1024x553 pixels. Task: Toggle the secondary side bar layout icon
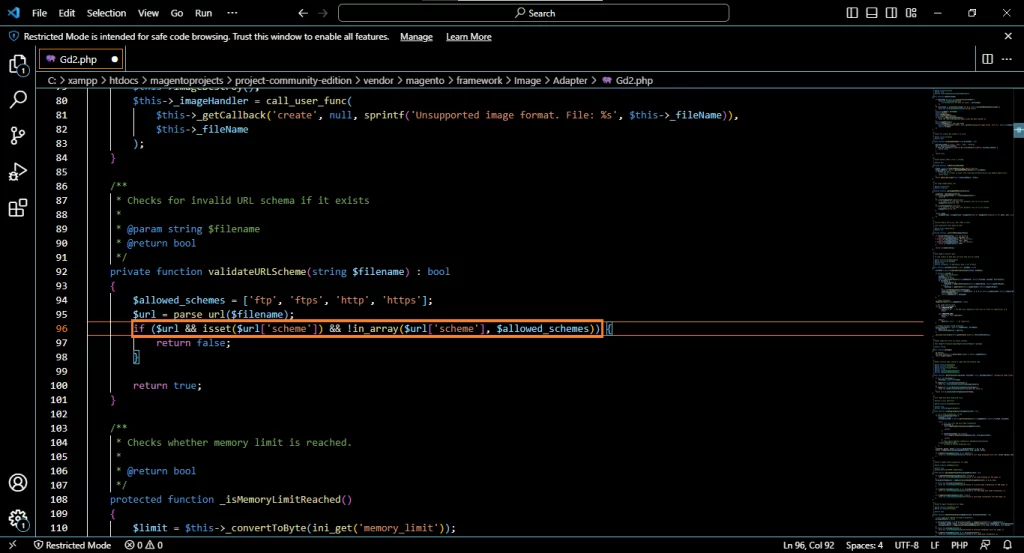click(x=891, y=13)
